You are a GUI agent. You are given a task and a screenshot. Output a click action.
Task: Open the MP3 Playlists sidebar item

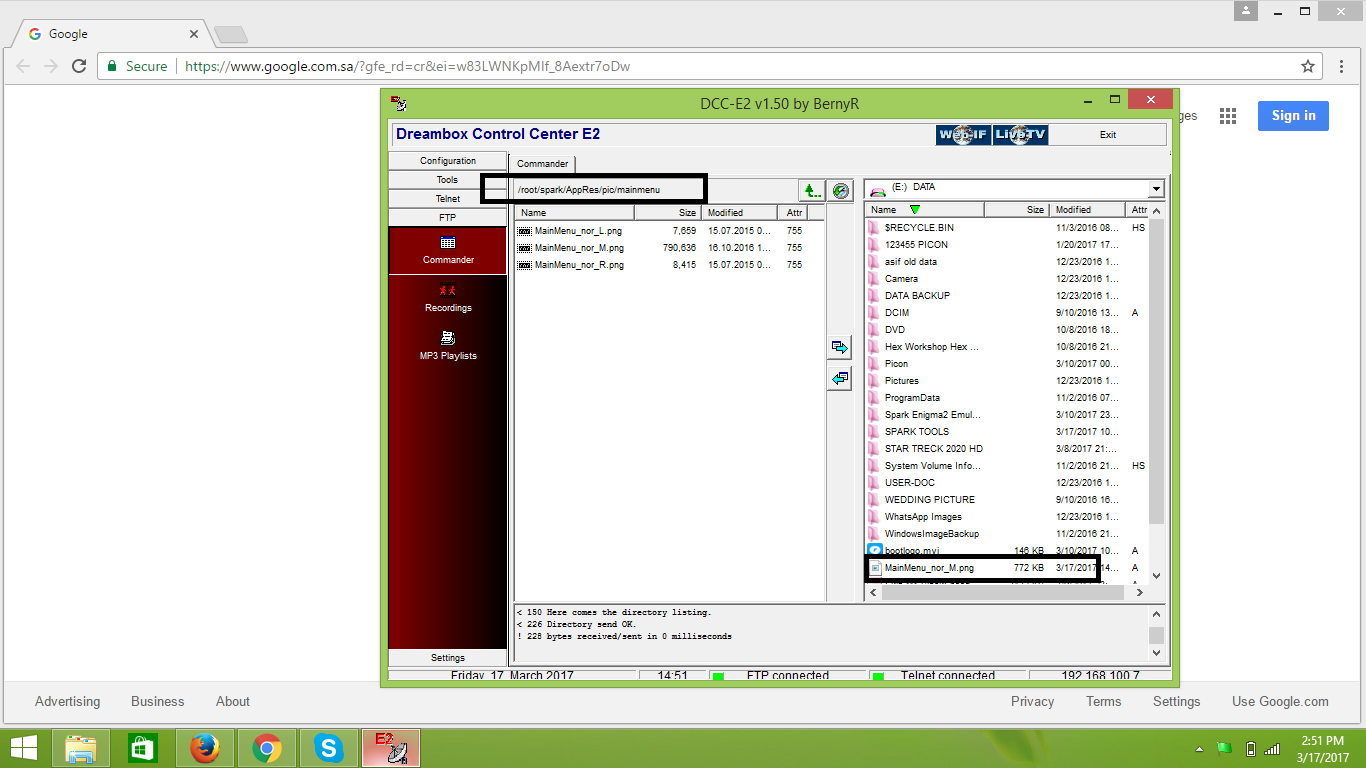(x=448, y=346)
